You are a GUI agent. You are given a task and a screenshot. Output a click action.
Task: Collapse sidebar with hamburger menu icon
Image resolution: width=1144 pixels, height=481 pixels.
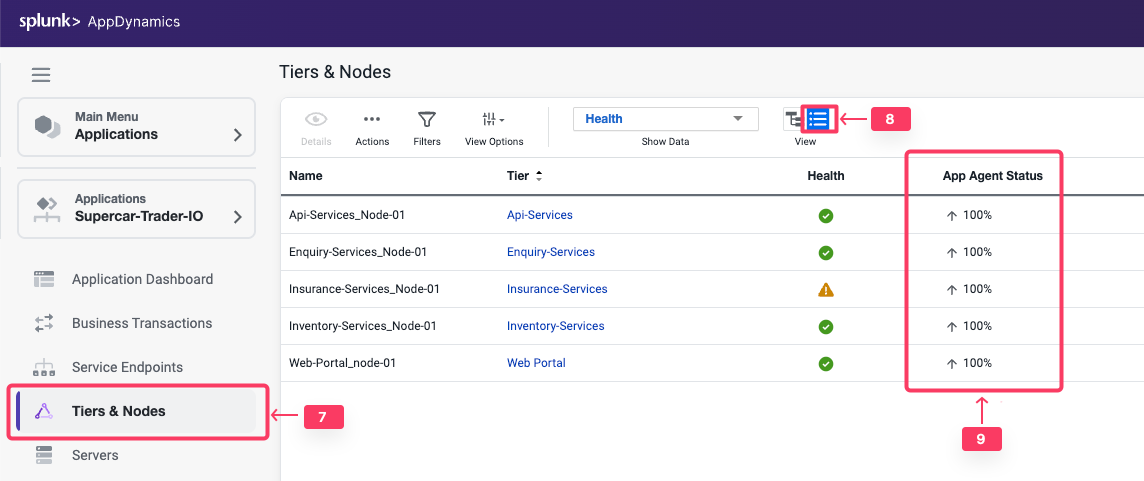(41, 75)
